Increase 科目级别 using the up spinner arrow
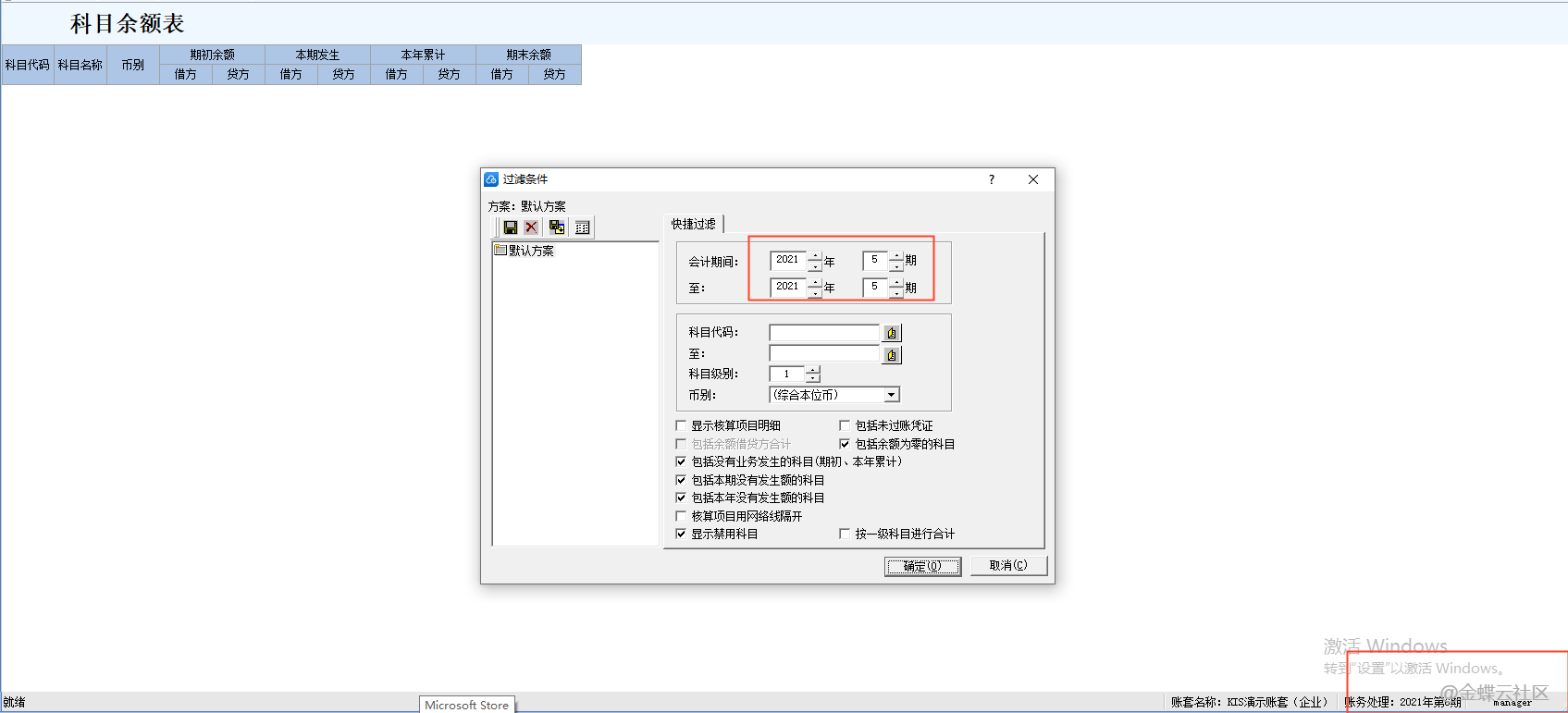This screenshot has height=713, width=1568. (812, 370)
